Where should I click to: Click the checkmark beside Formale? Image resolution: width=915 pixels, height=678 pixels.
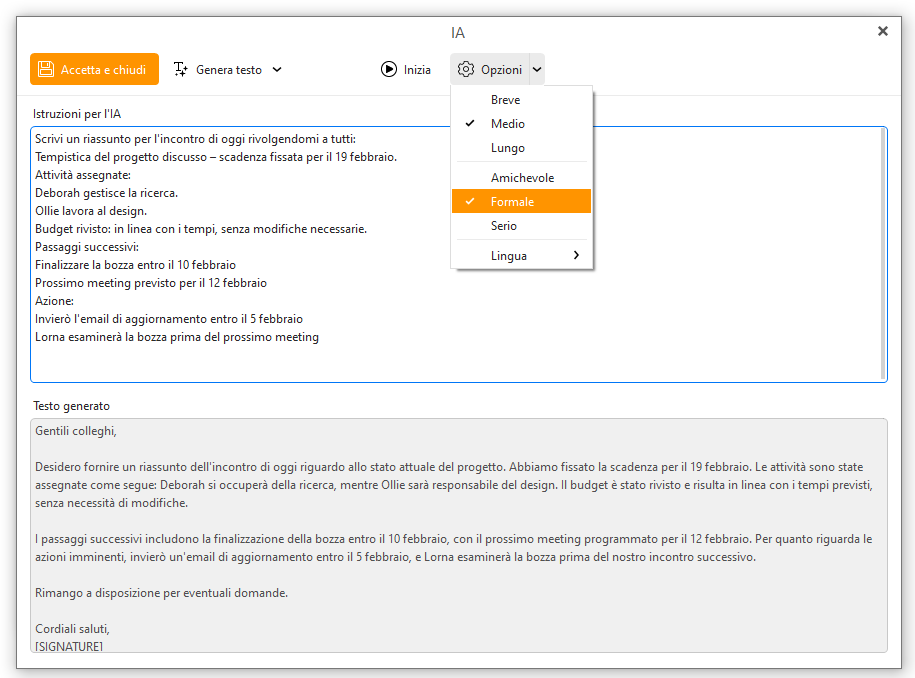(470, 201)
